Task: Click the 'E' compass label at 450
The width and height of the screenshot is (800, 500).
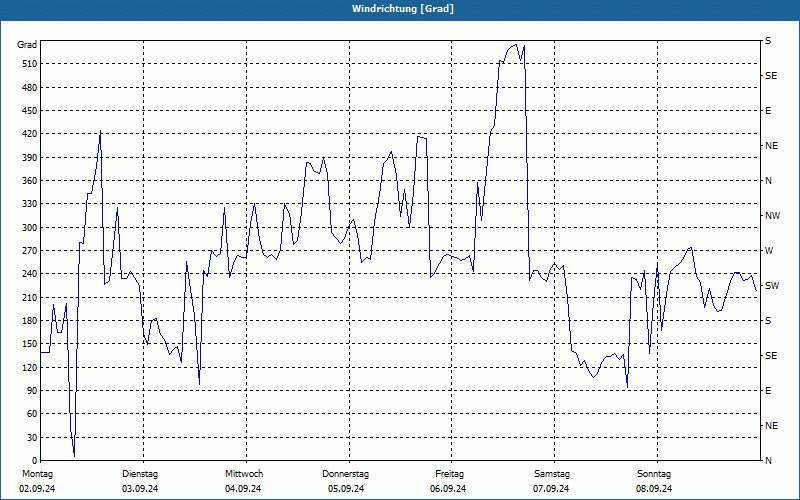Action: pyautogui.click(x=768, y=111)
